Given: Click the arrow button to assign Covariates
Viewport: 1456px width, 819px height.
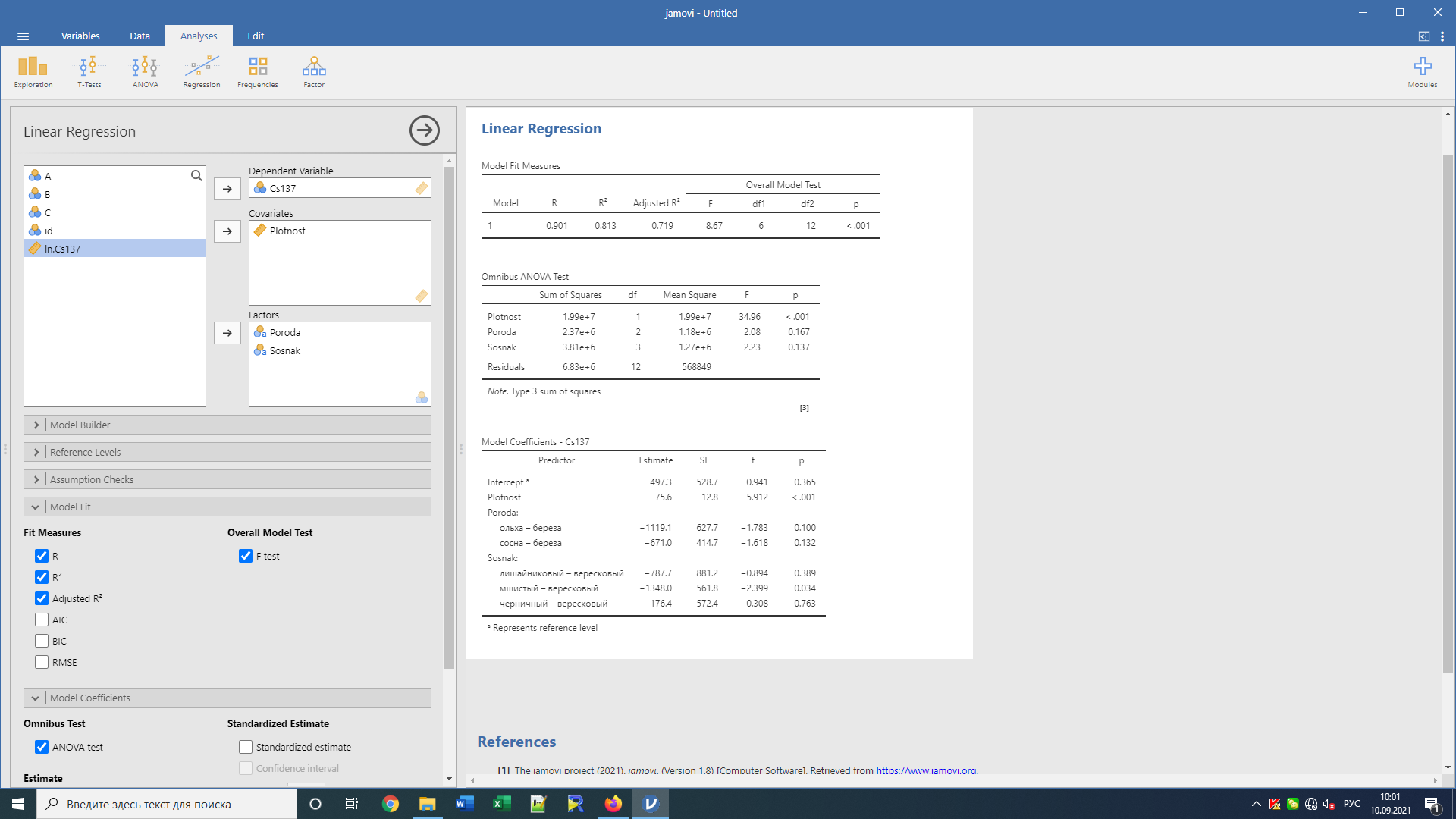Looking at the screenshot, I should 227,231.
